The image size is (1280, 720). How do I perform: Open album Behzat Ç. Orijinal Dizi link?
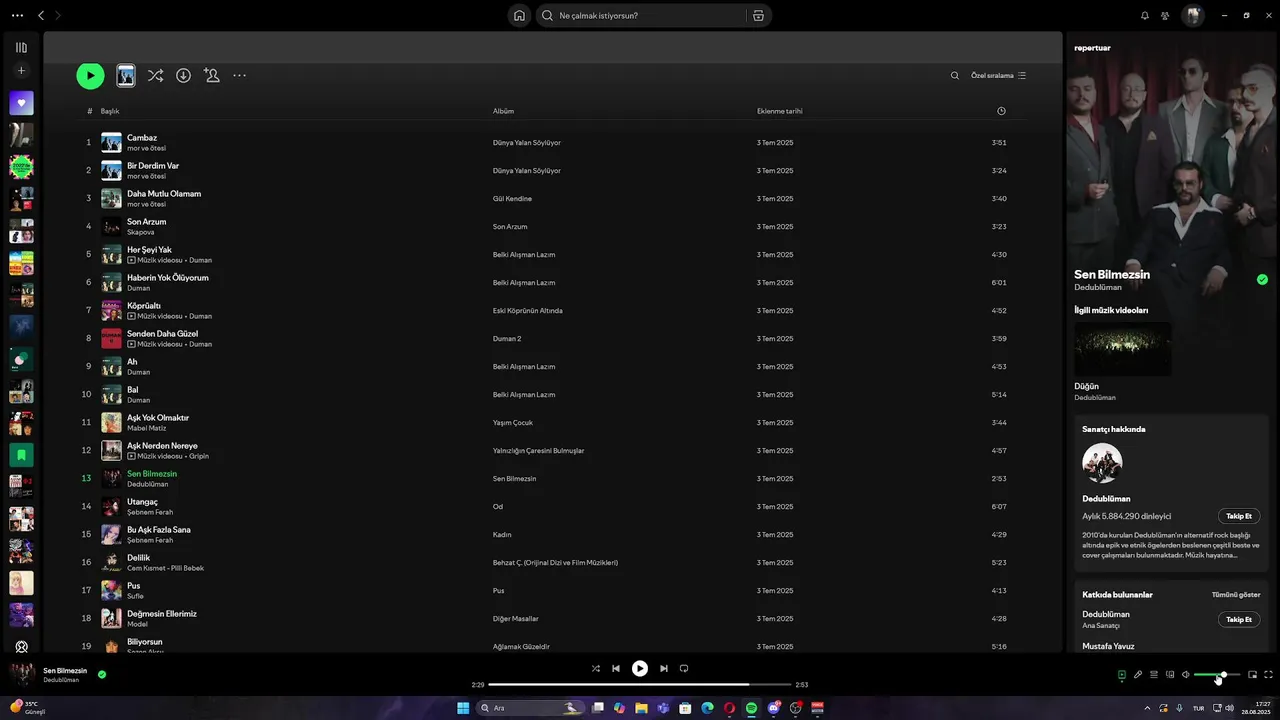click(555, 563)
